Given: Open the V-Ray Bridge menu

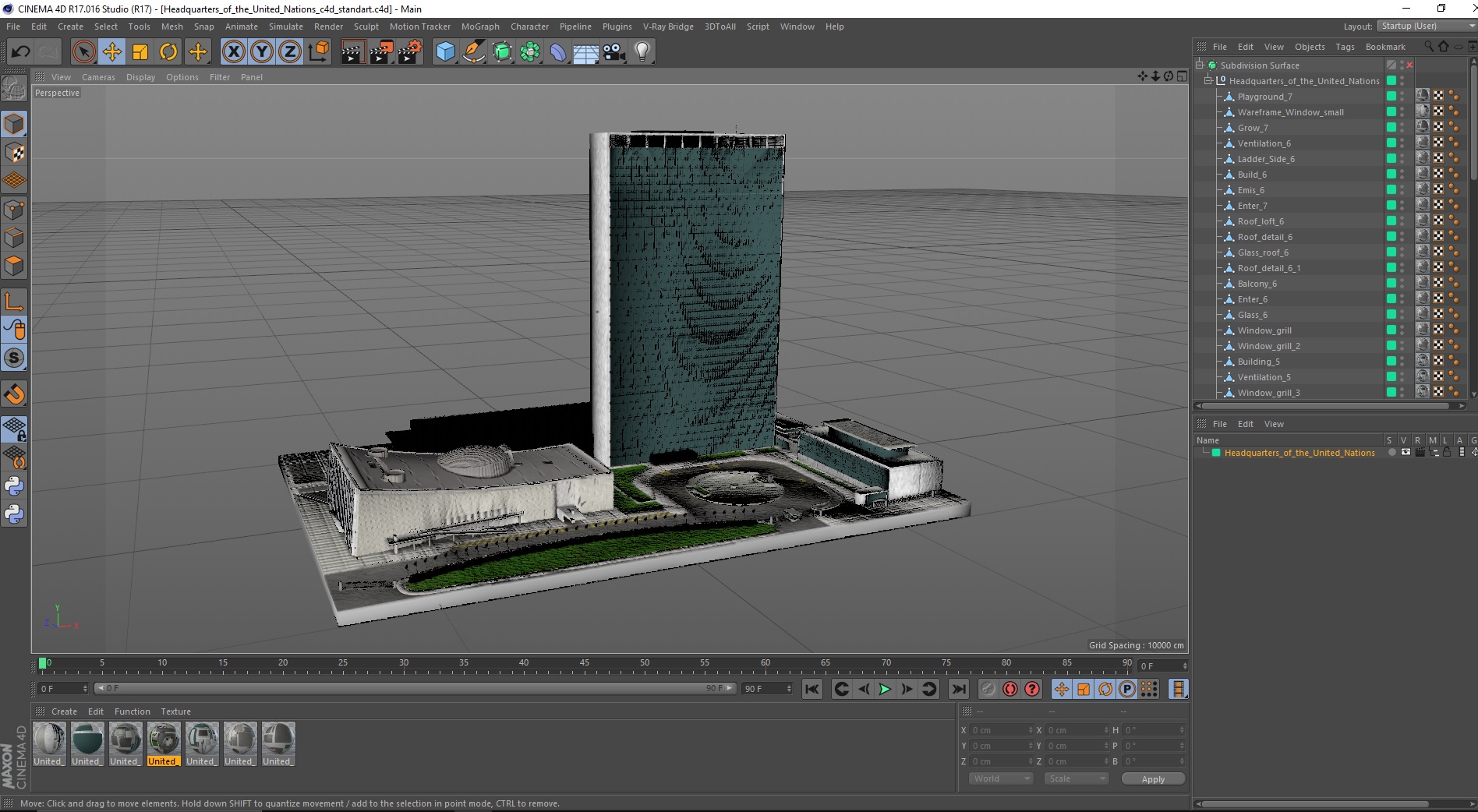Looking at the screenshot, I should click(x=668, y=26).
